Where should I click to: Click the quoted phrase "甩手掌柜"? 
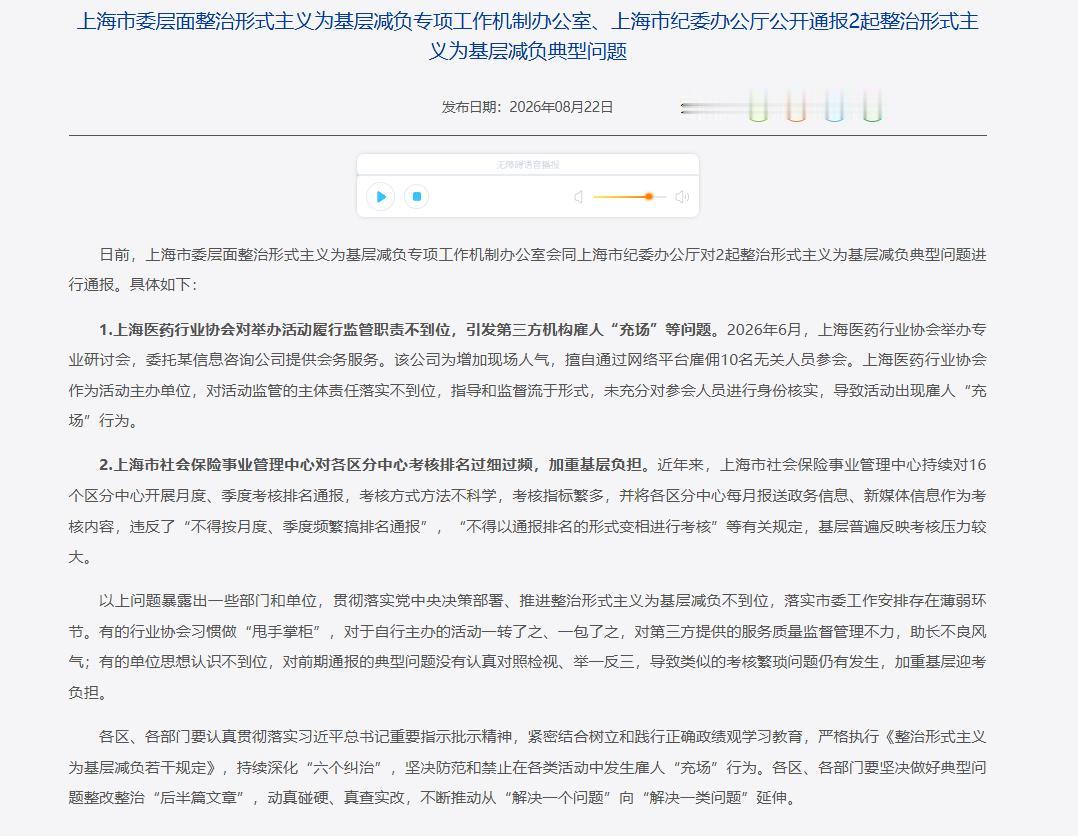(284, 631)
